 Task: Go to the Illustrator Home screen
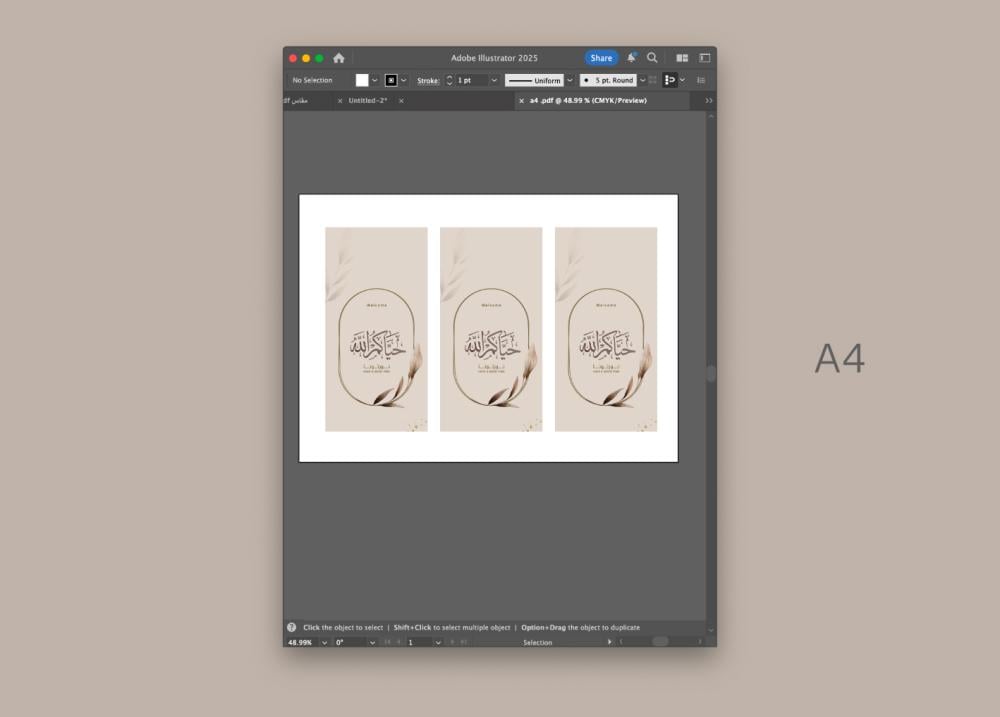tap(339, 58)
